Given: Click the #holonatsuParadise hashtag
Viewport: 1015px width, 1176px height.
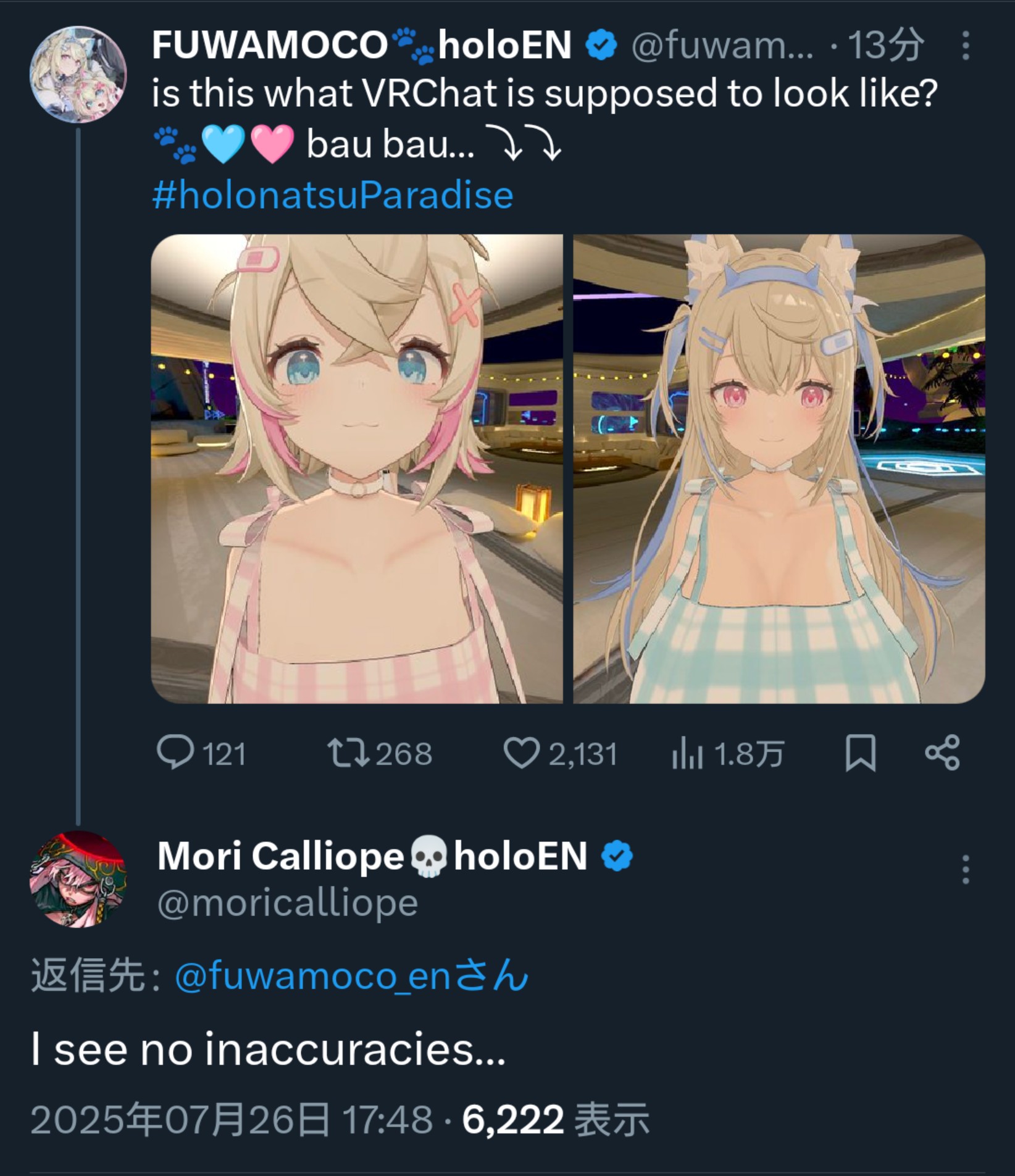Looking at the screenshot, I should point(333,196).
